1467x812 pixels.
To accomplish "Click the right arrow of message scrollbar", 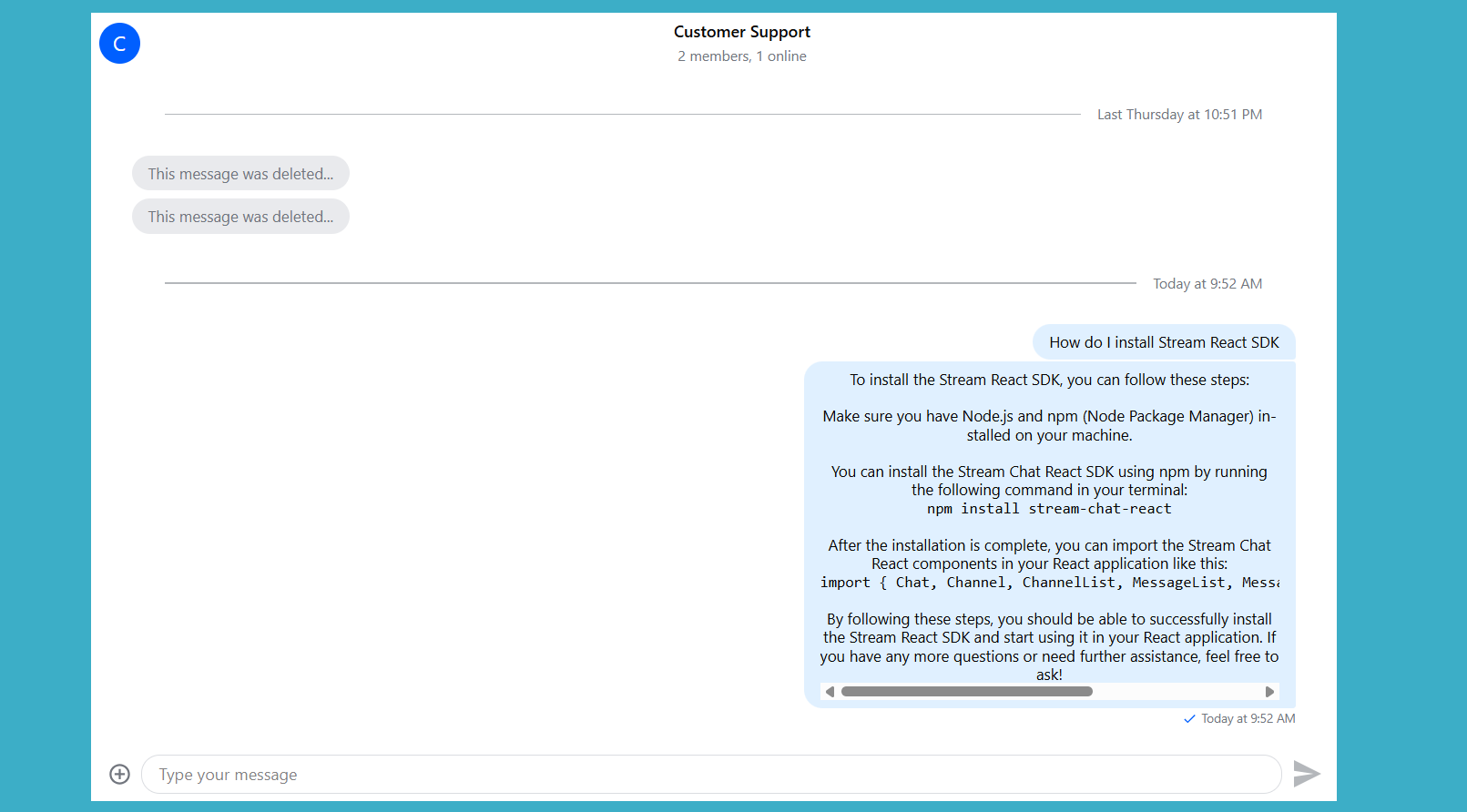I will pos(1269,692).
